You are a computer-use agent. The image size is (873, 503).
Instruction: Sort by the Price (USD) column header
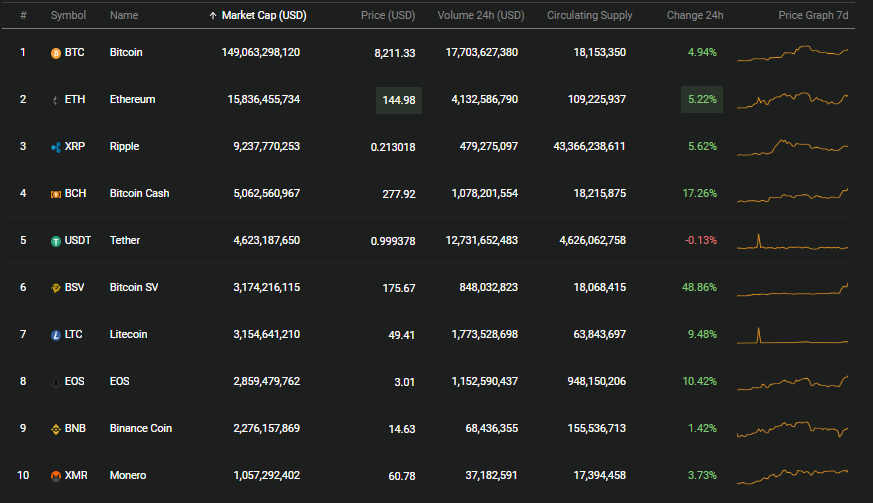point(388,16)
